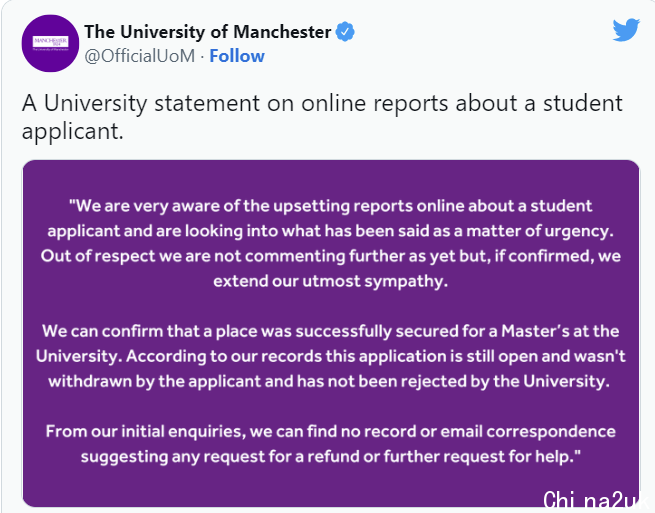The image size is (655, 513).
Task: Click the "extend our utmost sympathy" line
Action: (x=330, y=281)
